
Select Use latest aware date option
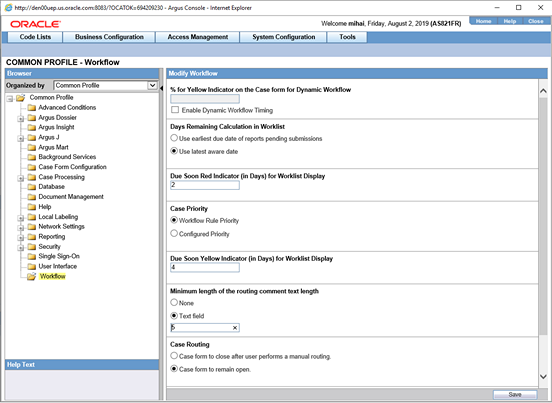(174, 151)
